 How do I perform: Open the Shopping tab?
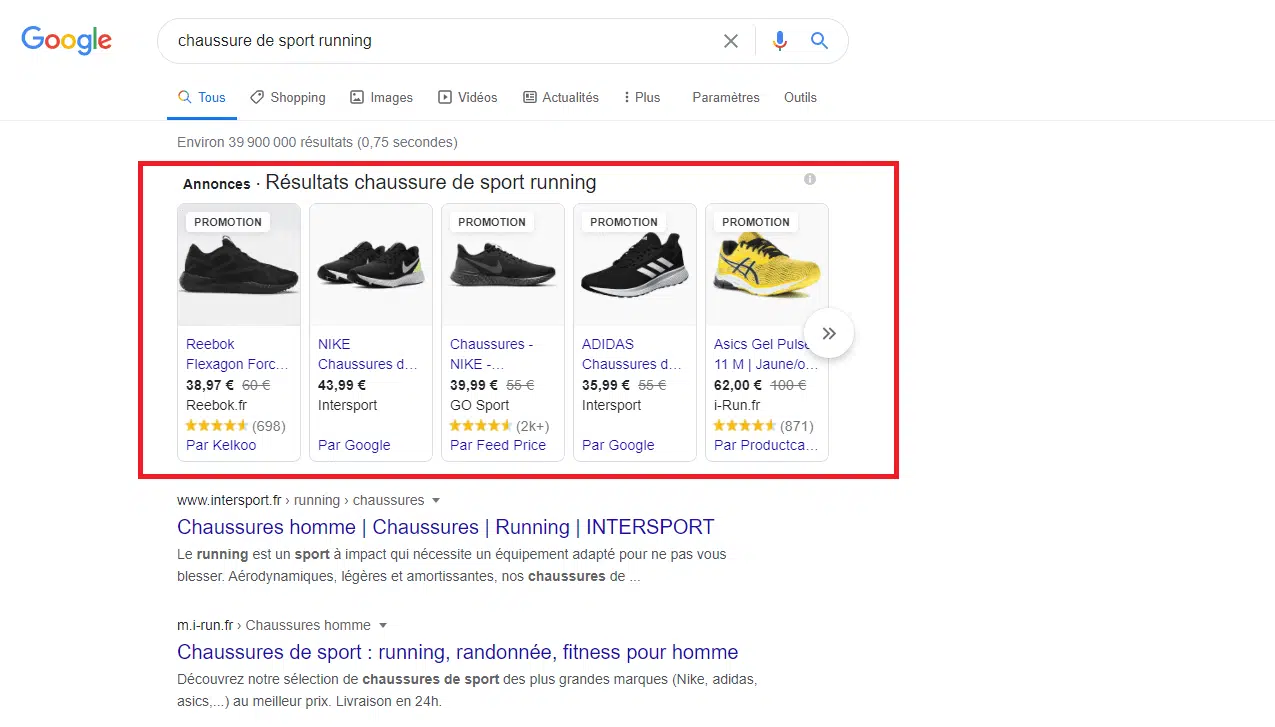[288, 97]
